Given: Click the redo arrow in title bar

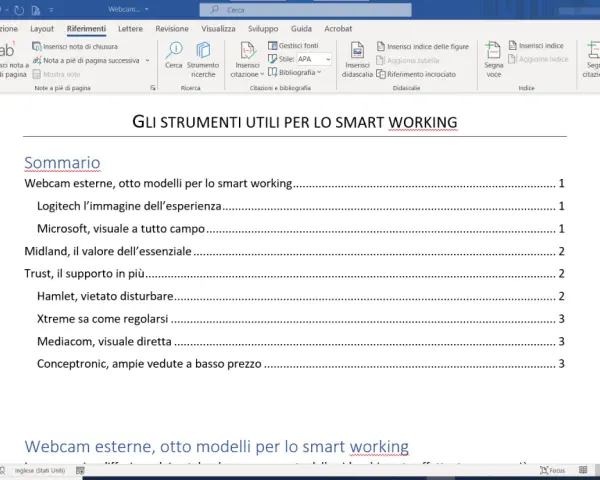Looking at the screenshot, I should pyautogui.click(x=18, y=10).
